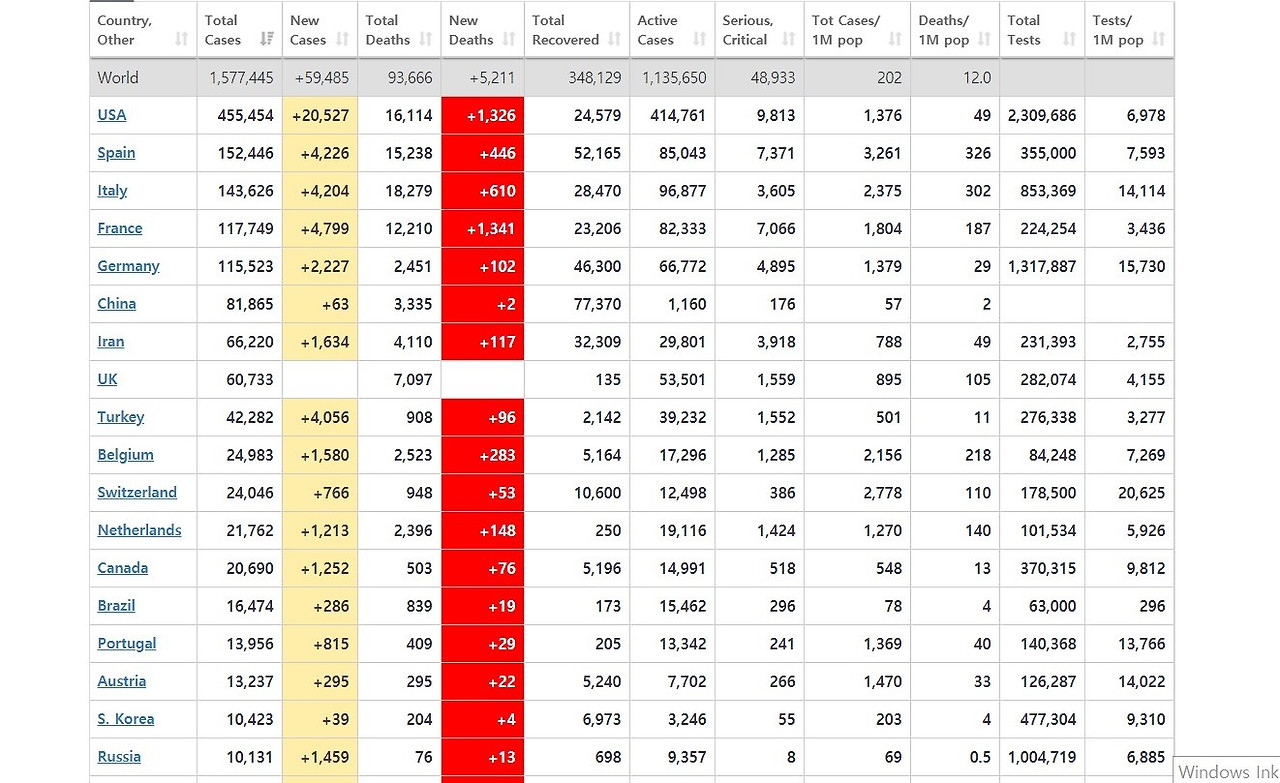Click the Windows Ink tooltip label
Viewport: 1280px width, 783px height.
1226,770
